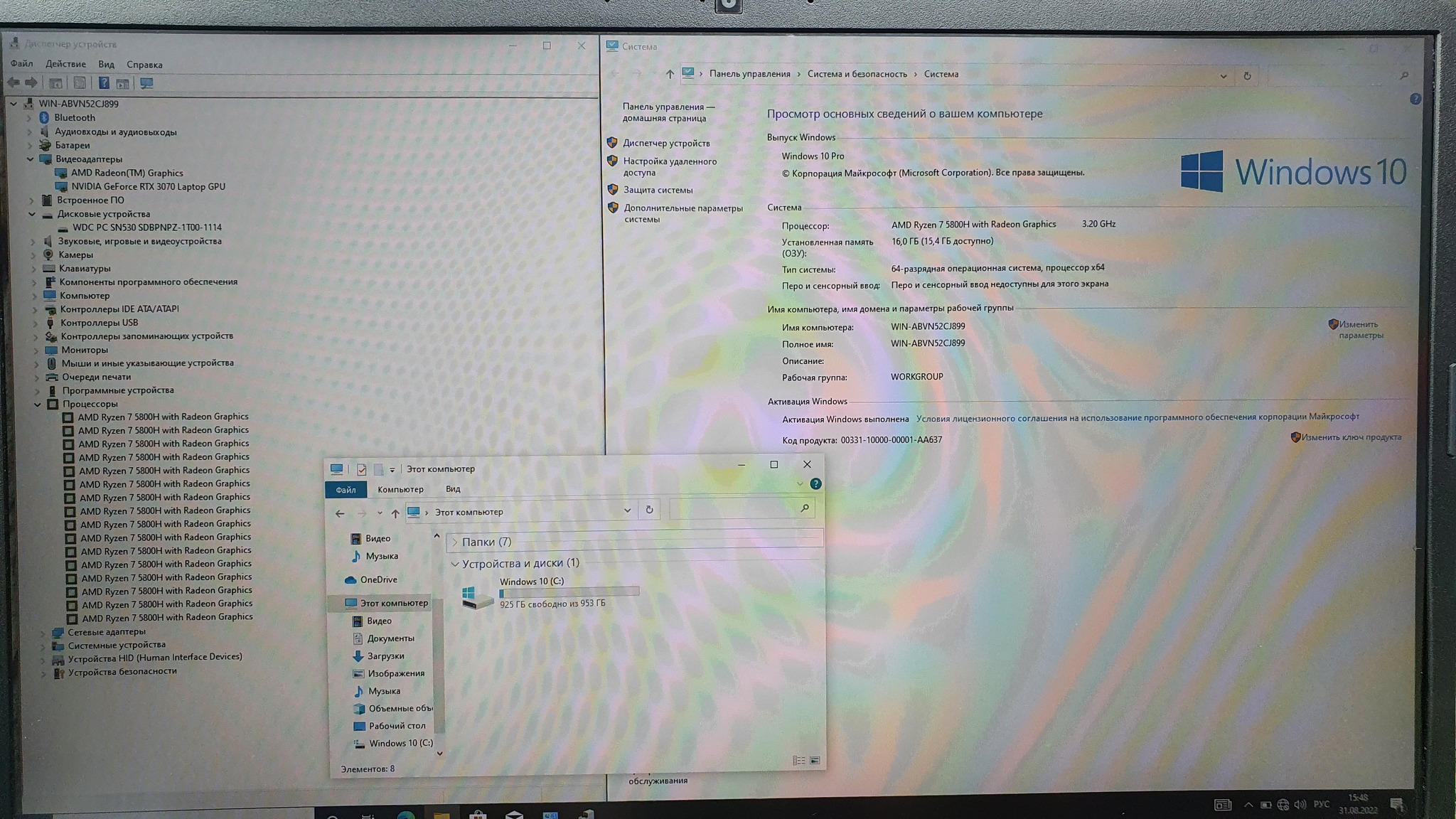Refresh the Explorer address bar

point(649,510)
